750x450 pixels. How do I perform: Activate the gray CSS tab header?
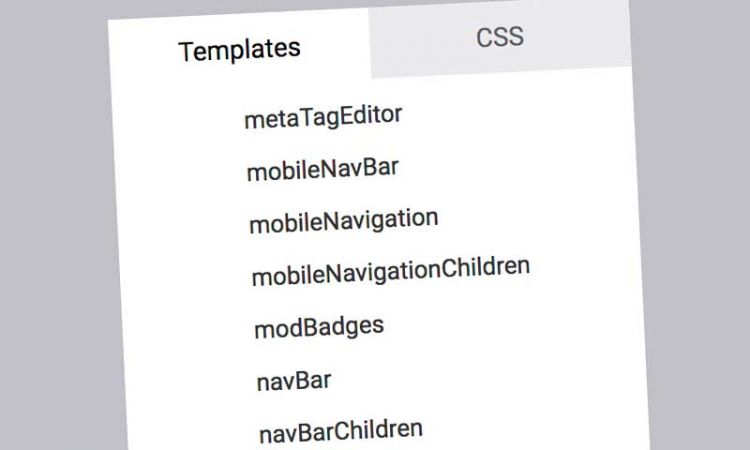coord(500,38)
